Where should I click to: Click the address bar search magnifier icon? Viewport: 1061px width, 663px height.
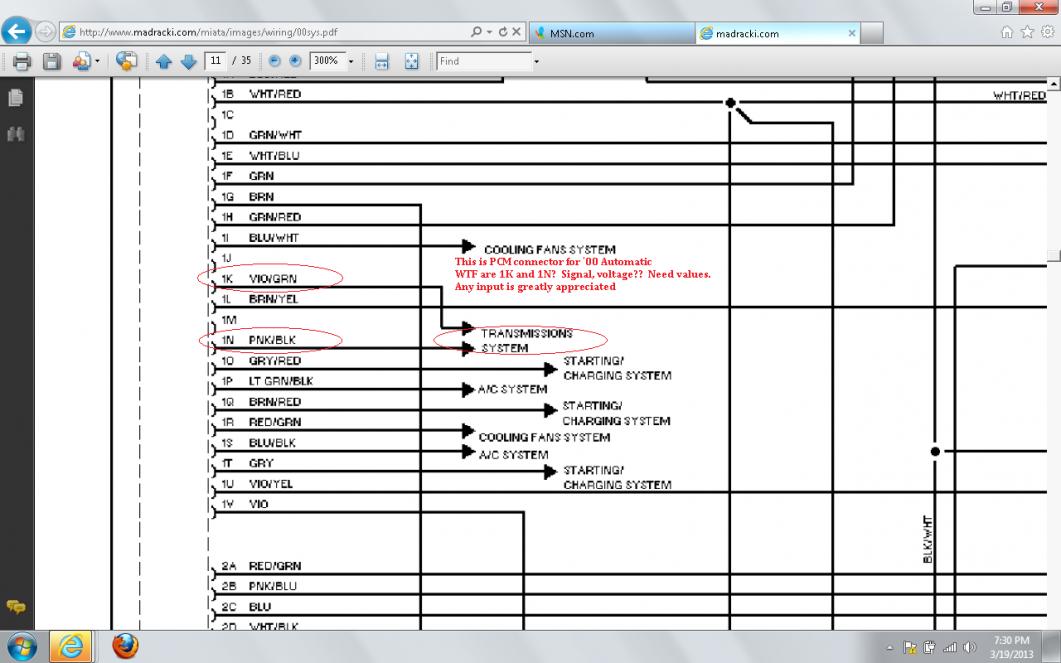[476, 32]
